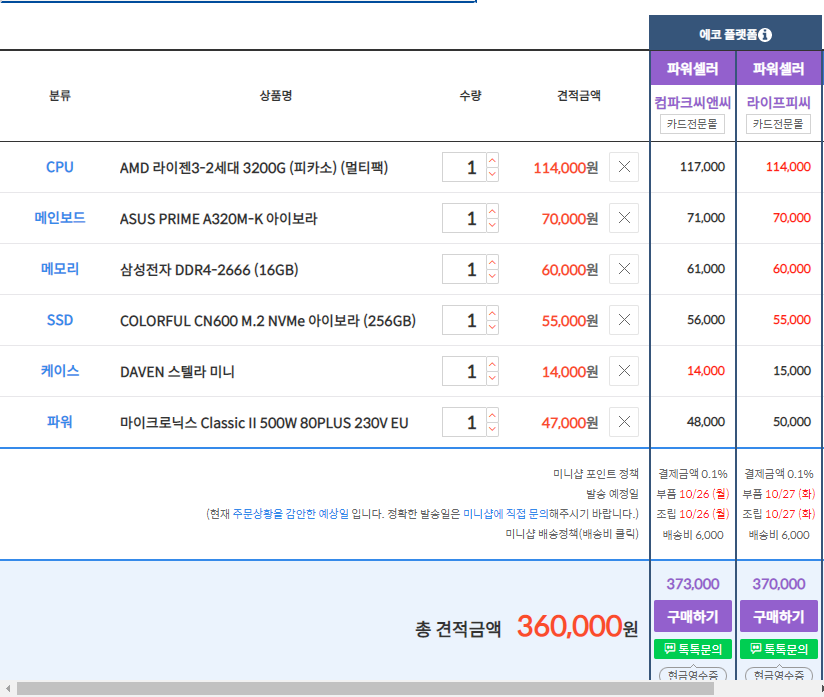
Task: Remove the 삼성전자 DDR4-2666 memory item
Action: pos(624,269)
